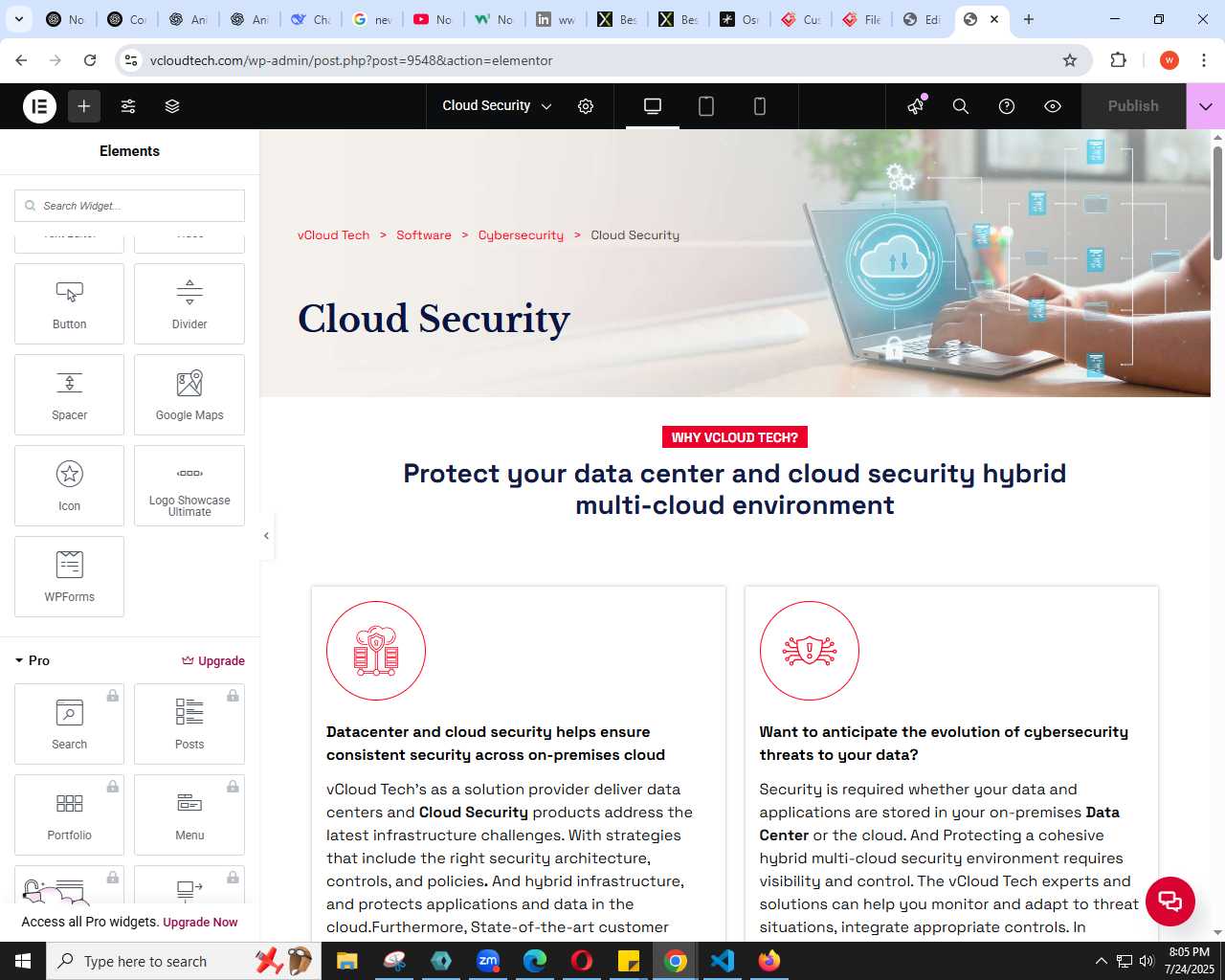1225x980 pixels.
Task: Open the red chat bubble widget
Action: 1169,901
